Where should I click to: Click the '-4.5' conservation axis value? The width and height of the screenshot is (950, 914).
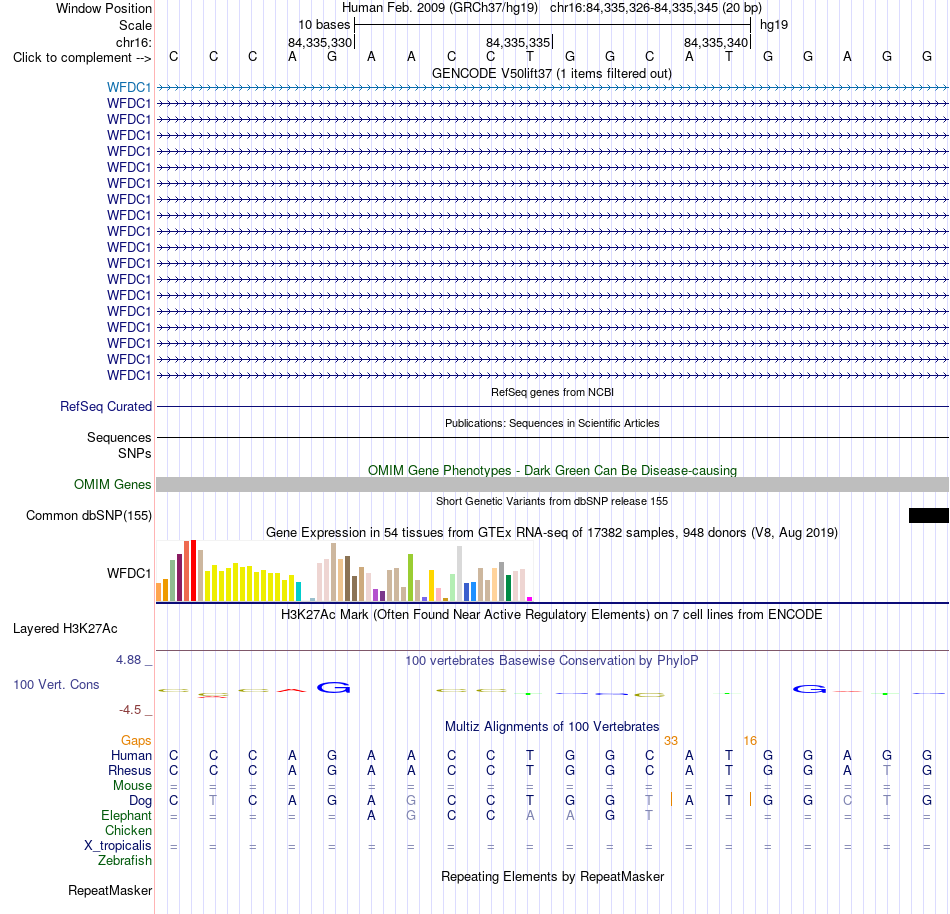[x=130, y=709]
